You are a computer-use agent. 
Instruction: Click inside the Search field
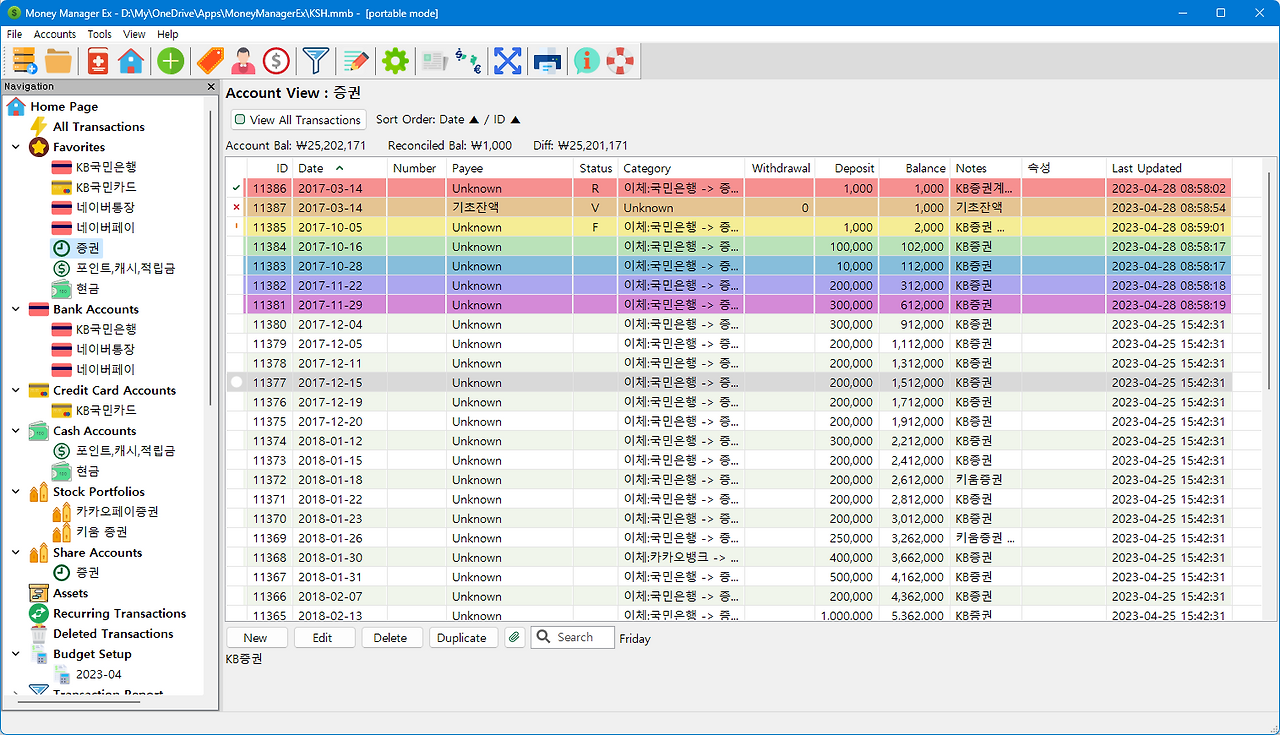[x=580, y=637]
